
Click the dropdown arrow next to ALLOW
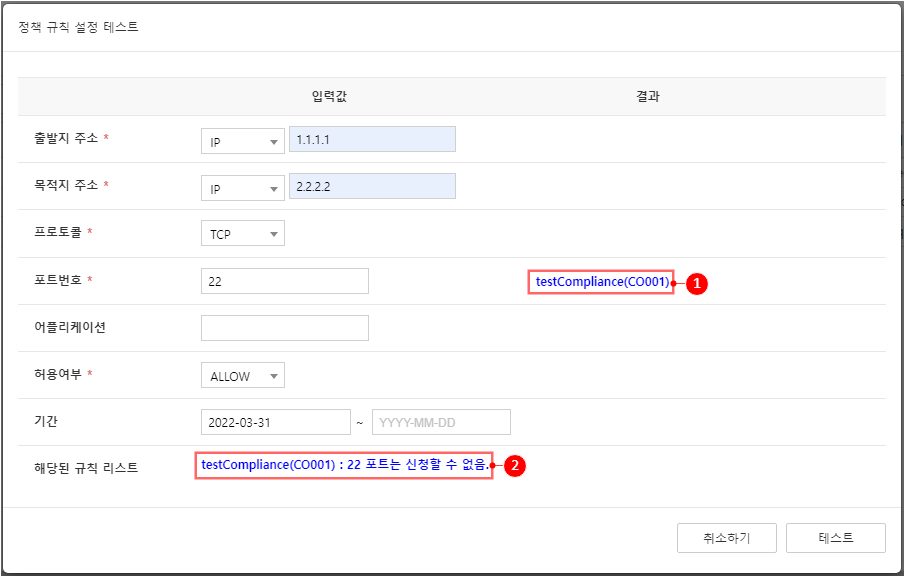[x=274, y=376]
